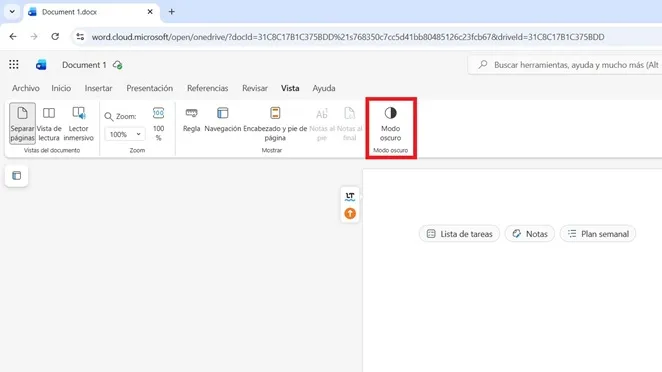Click the browser address bar URL
662x372 pixels.
348,37
